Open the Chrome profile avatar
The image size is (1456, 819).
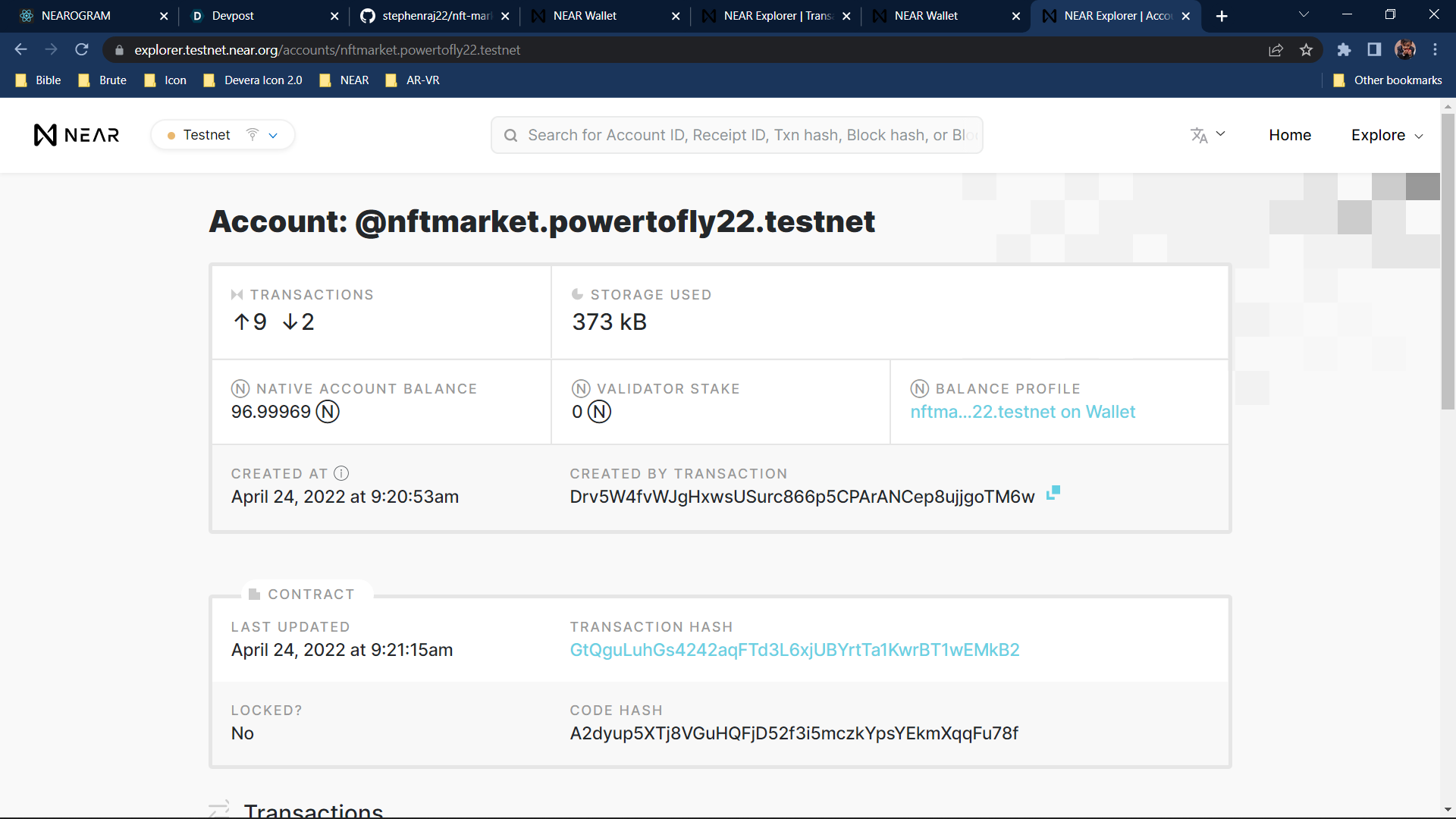tap(1404, 50)
